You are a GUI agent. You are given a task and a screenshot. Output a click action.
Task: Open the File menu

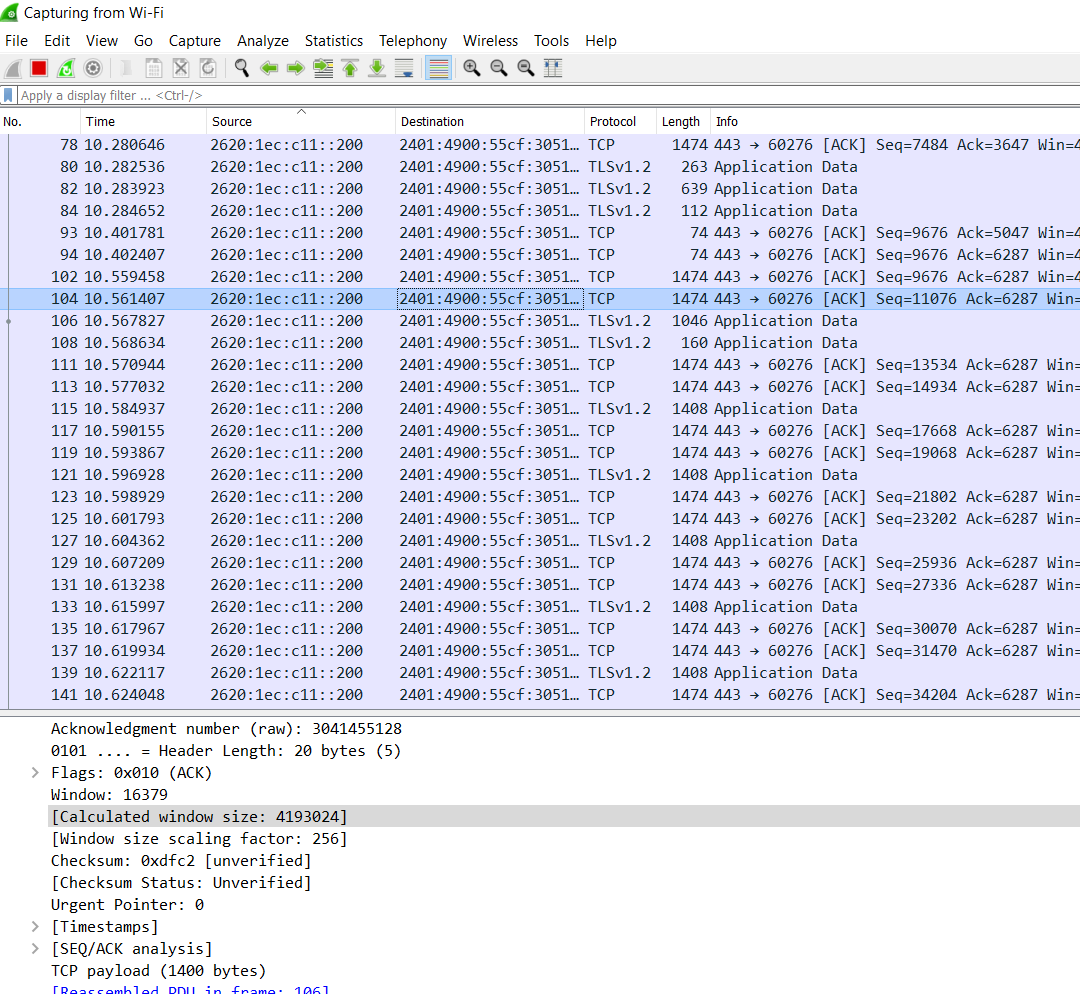17,41
